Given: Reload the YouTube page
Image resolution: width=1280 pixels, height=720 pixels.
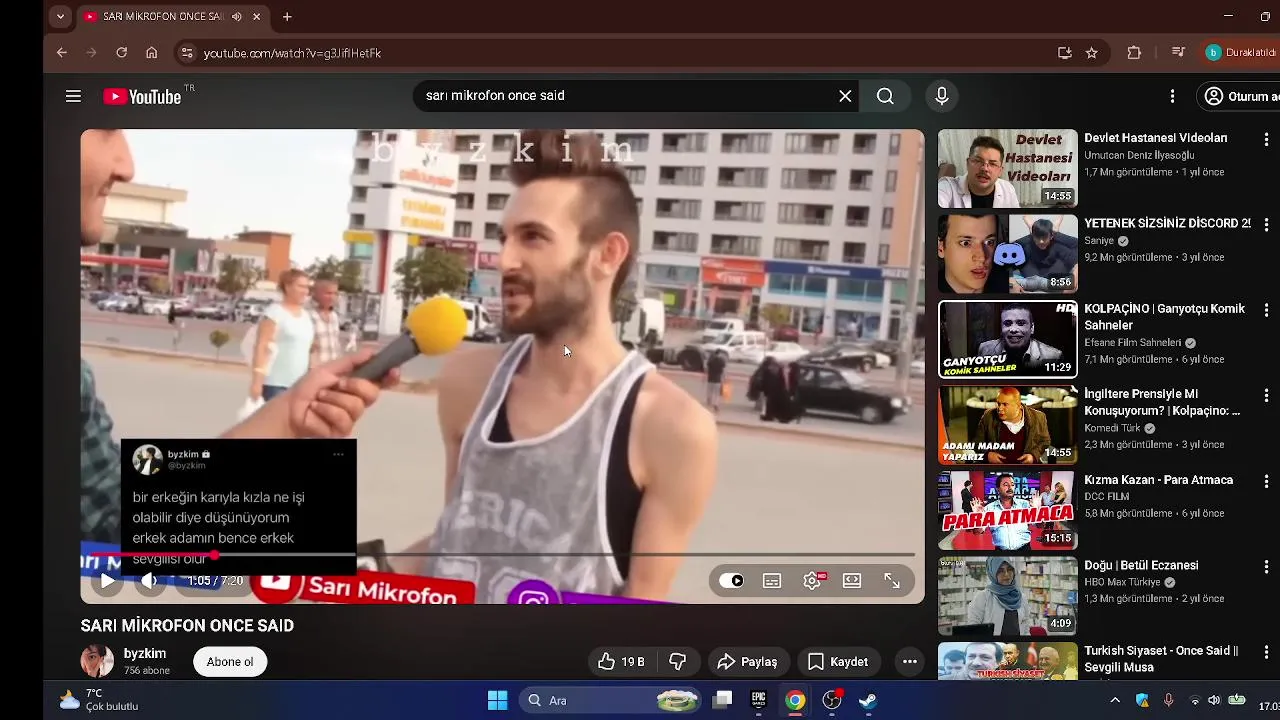Looking at the screenshot, I should (x=121, y=53).
